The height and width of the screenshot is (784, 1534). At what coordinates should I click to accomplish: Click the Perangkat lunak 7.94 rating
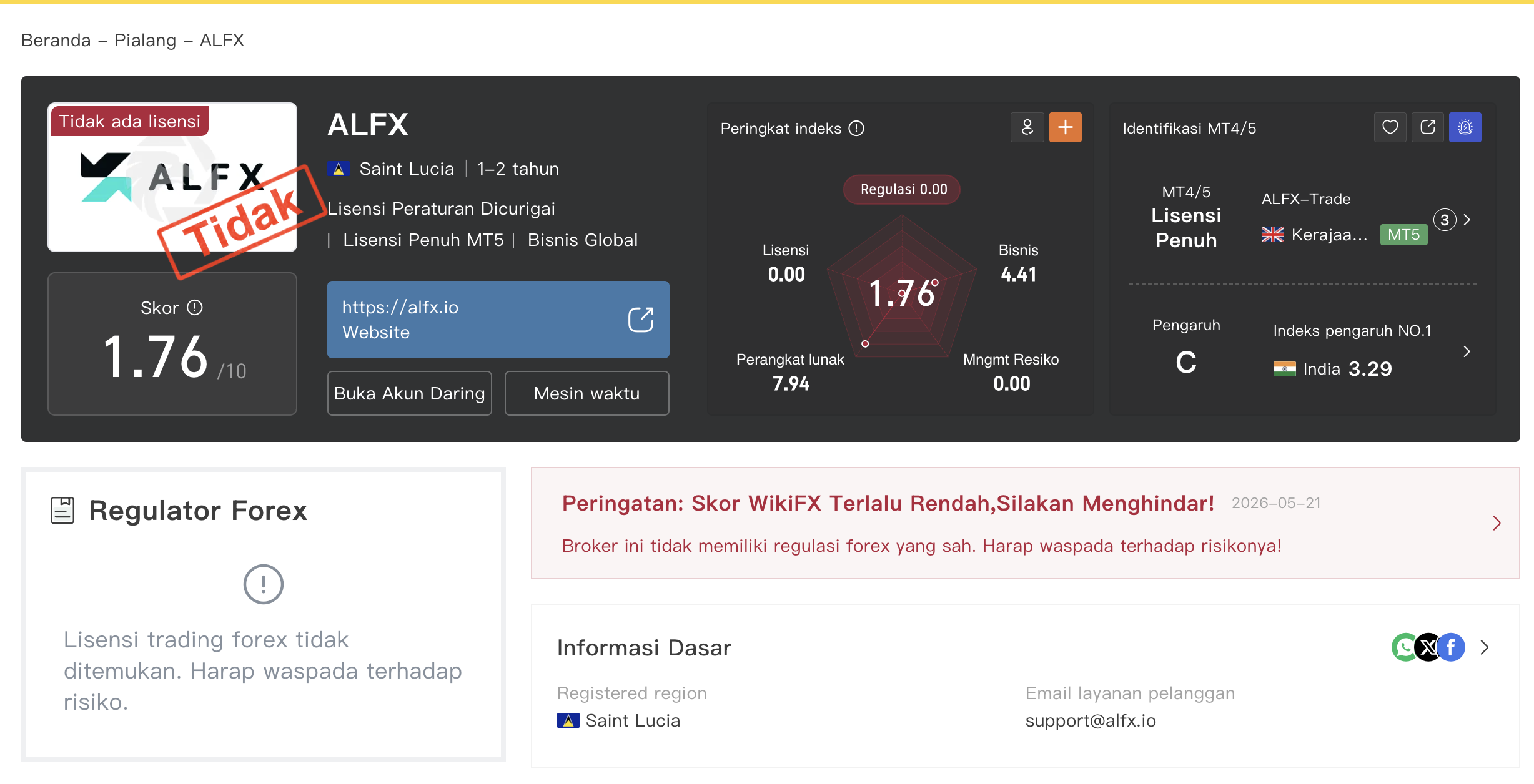tap(791, 372)
